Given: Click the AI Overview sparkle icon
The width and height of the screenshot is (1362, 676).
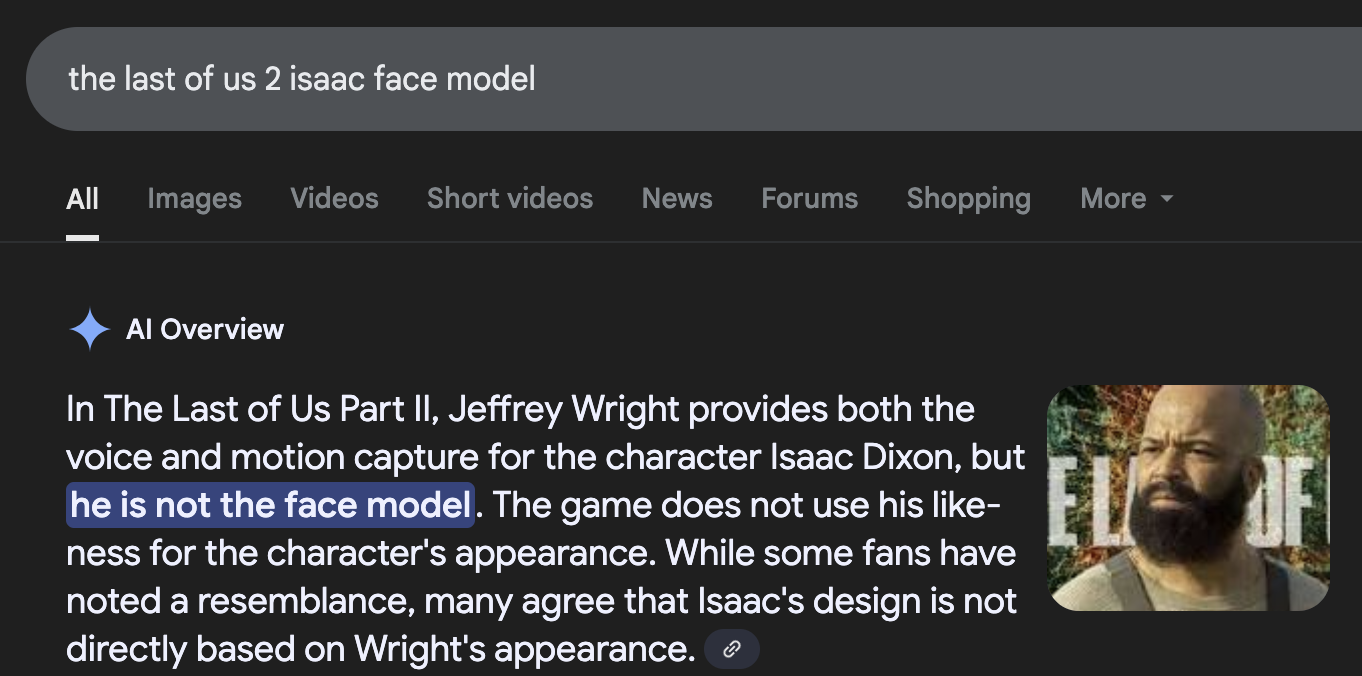Looking at the screenshot, I should pos(89,329).
